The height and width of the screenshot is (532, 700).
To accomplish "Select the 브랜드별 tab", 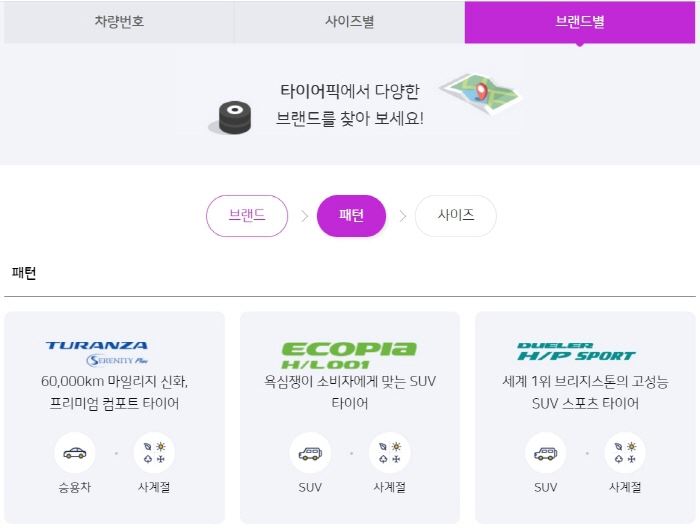I will point(580,21).
